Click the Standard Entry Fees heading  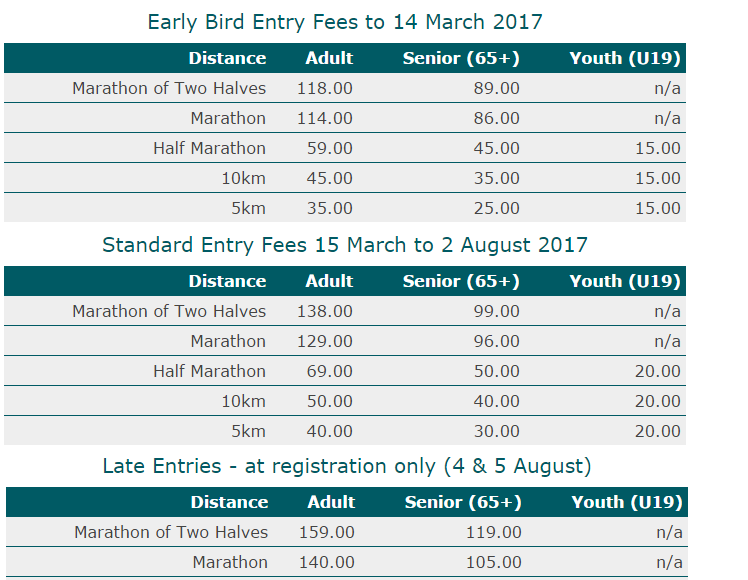tap(345, 245)
